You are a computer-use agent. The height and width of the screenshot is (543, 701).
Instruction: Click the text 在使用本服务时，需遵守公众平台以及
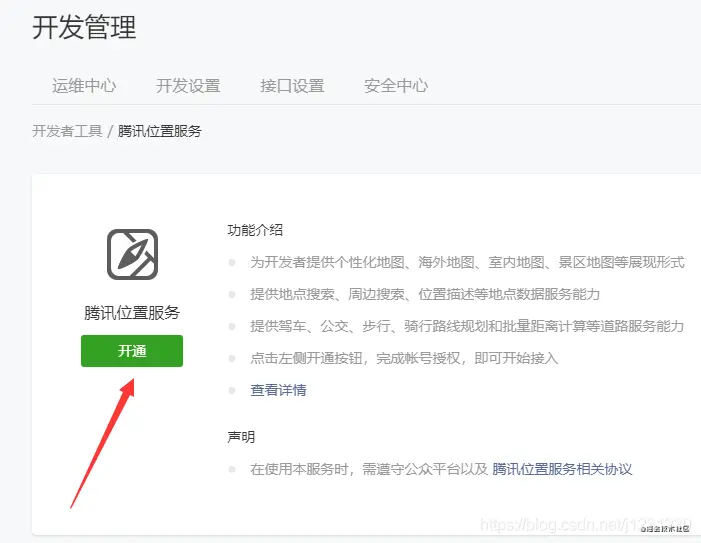click(369, 469)
